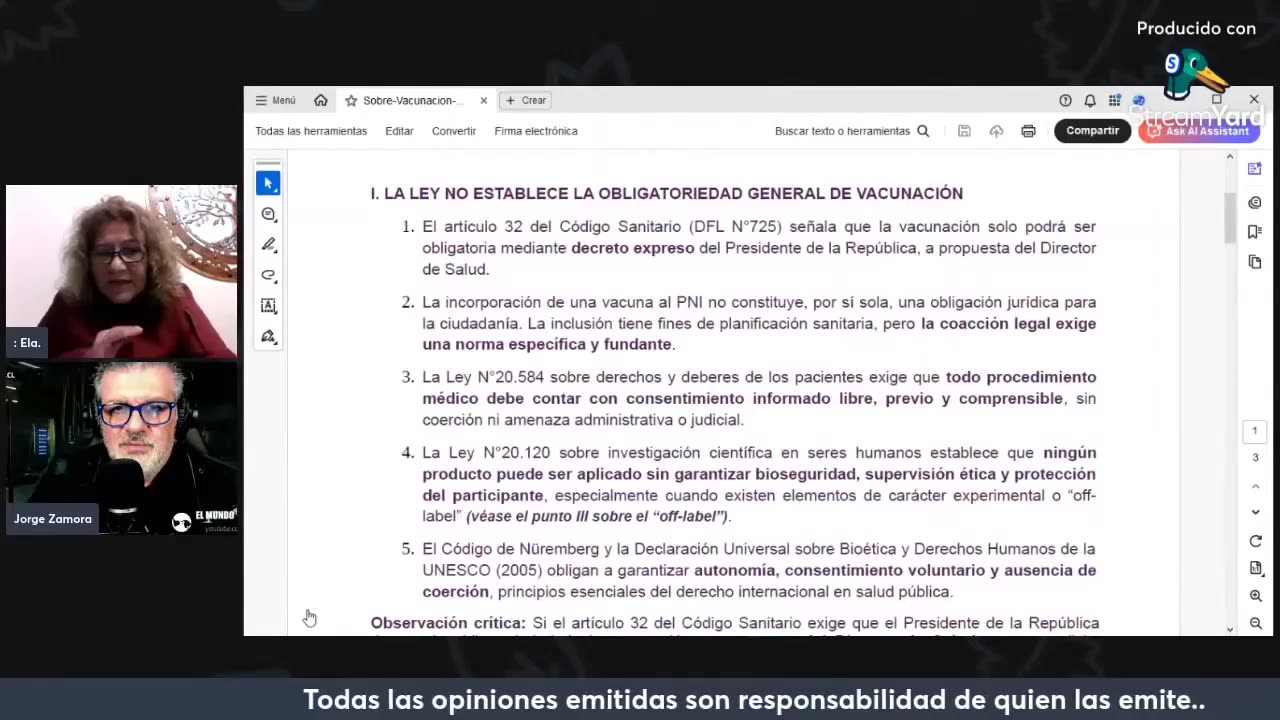Viewport: 1280px width, 720px height.
Task: Zoom in on the document
Action: (x=1256, y=596)
